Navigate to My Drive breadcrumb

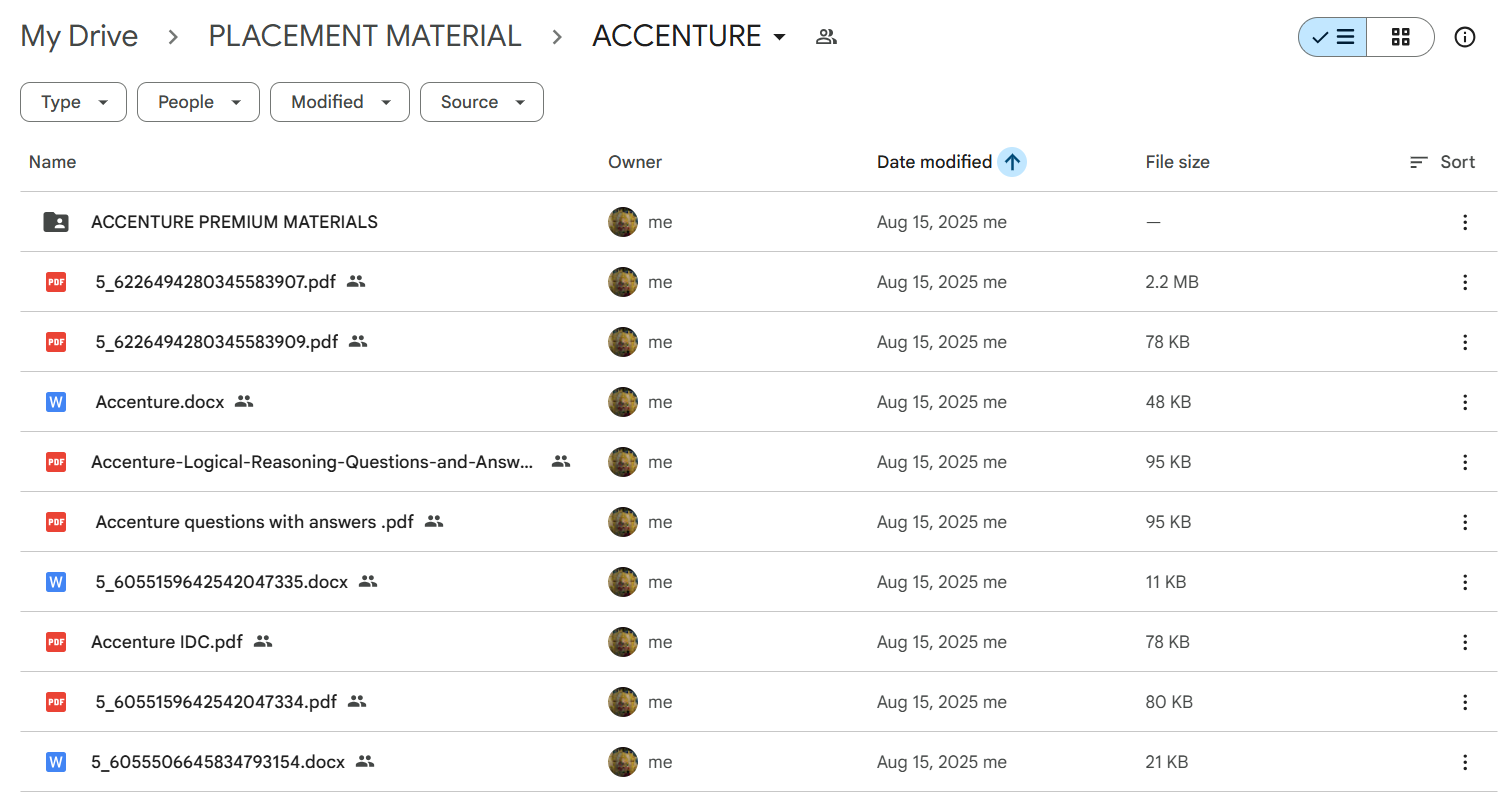point(79,37)
